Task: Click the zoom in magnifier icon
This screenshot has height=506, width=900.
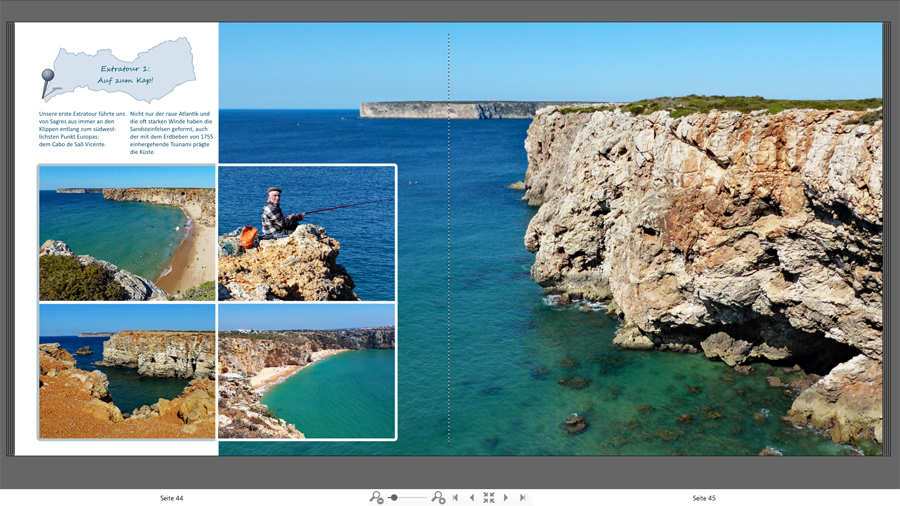Action: click(x=438, y=497)
